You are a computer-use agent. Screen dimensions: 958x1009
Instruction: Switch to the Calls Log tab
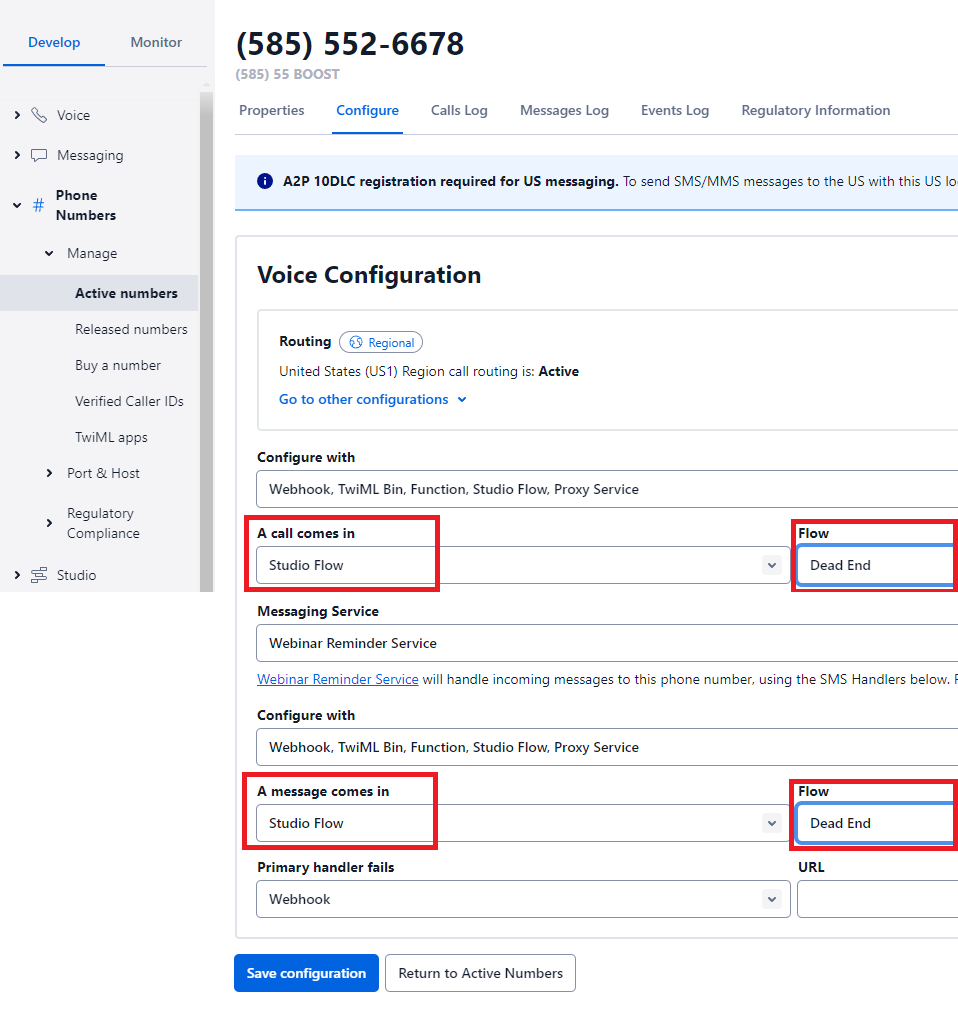coord(459,110)
